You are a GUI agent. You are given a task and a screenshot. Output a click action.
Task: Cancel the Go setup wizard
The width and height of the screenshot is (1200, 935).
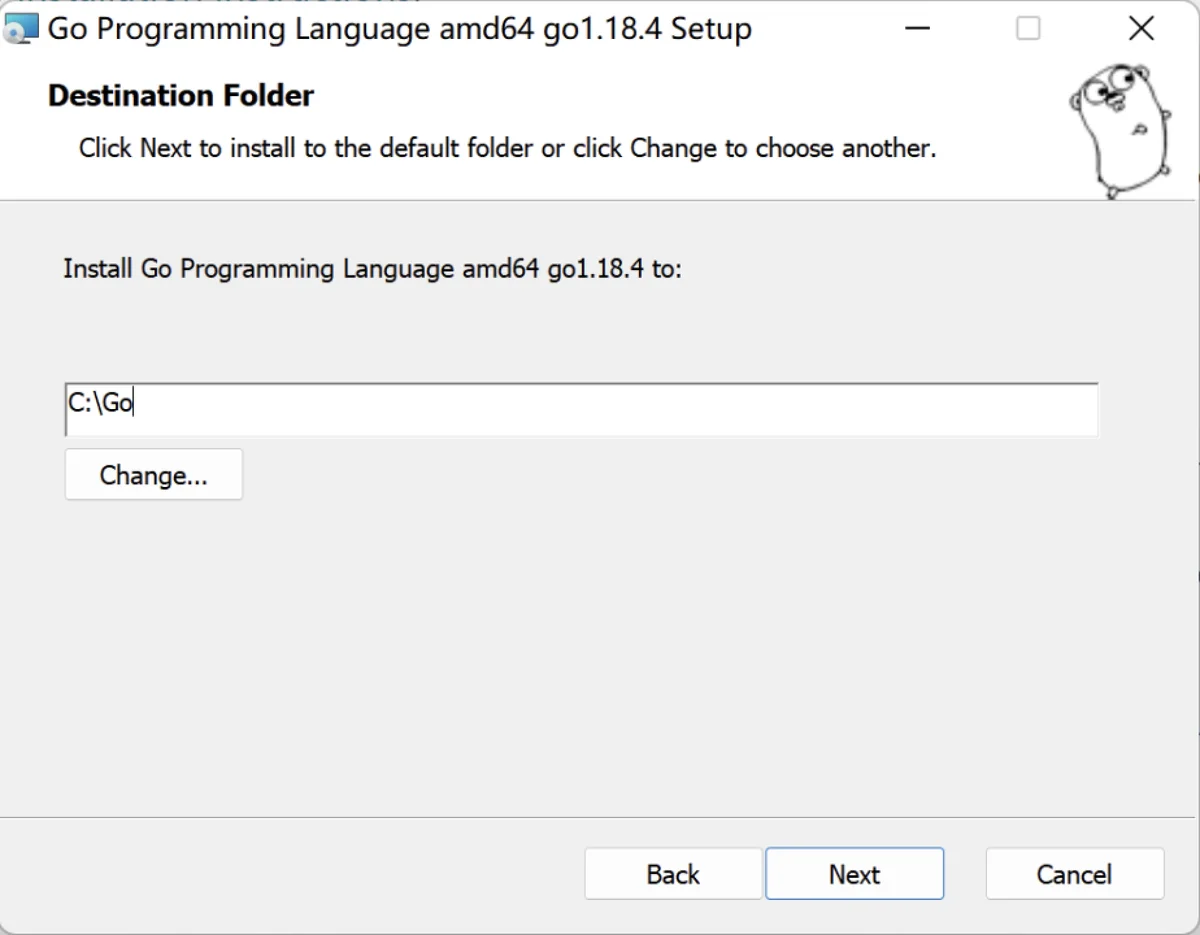(1074, 874)
